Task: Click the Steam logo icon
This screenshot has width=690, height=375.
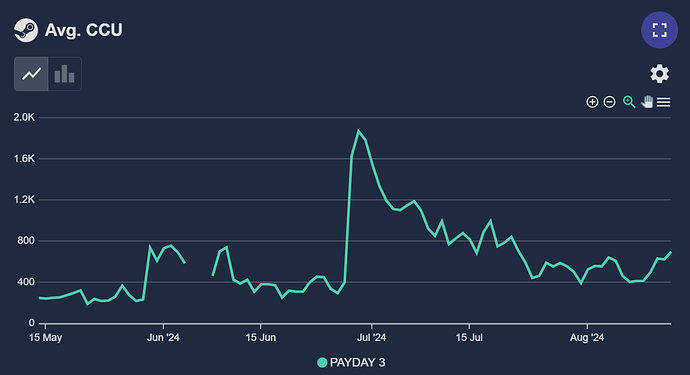Action: [x=26, y=30]
